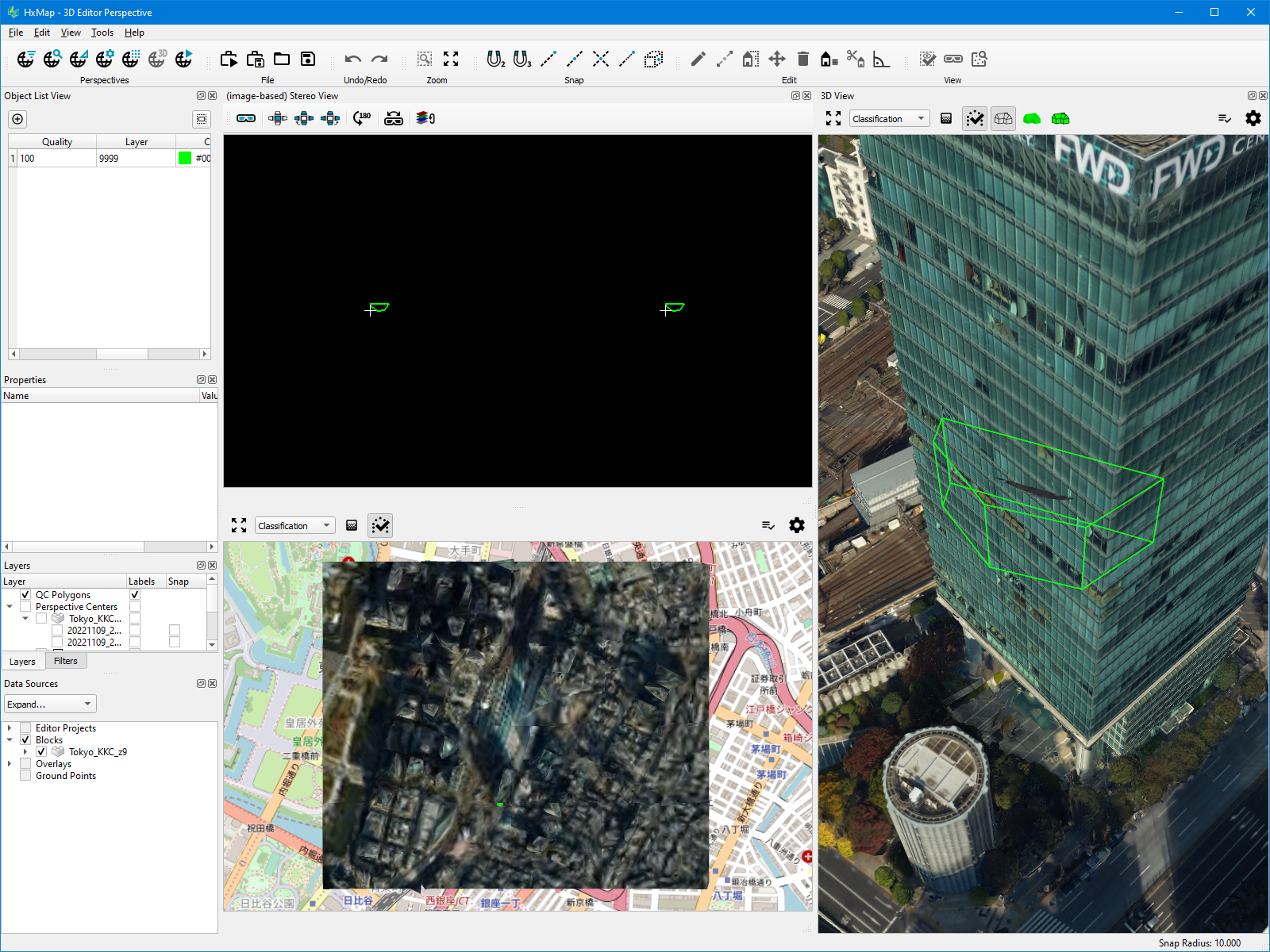This screenshot has width=1270, height=952.
Task: Click the Save file icon
Action: [308, 59]
